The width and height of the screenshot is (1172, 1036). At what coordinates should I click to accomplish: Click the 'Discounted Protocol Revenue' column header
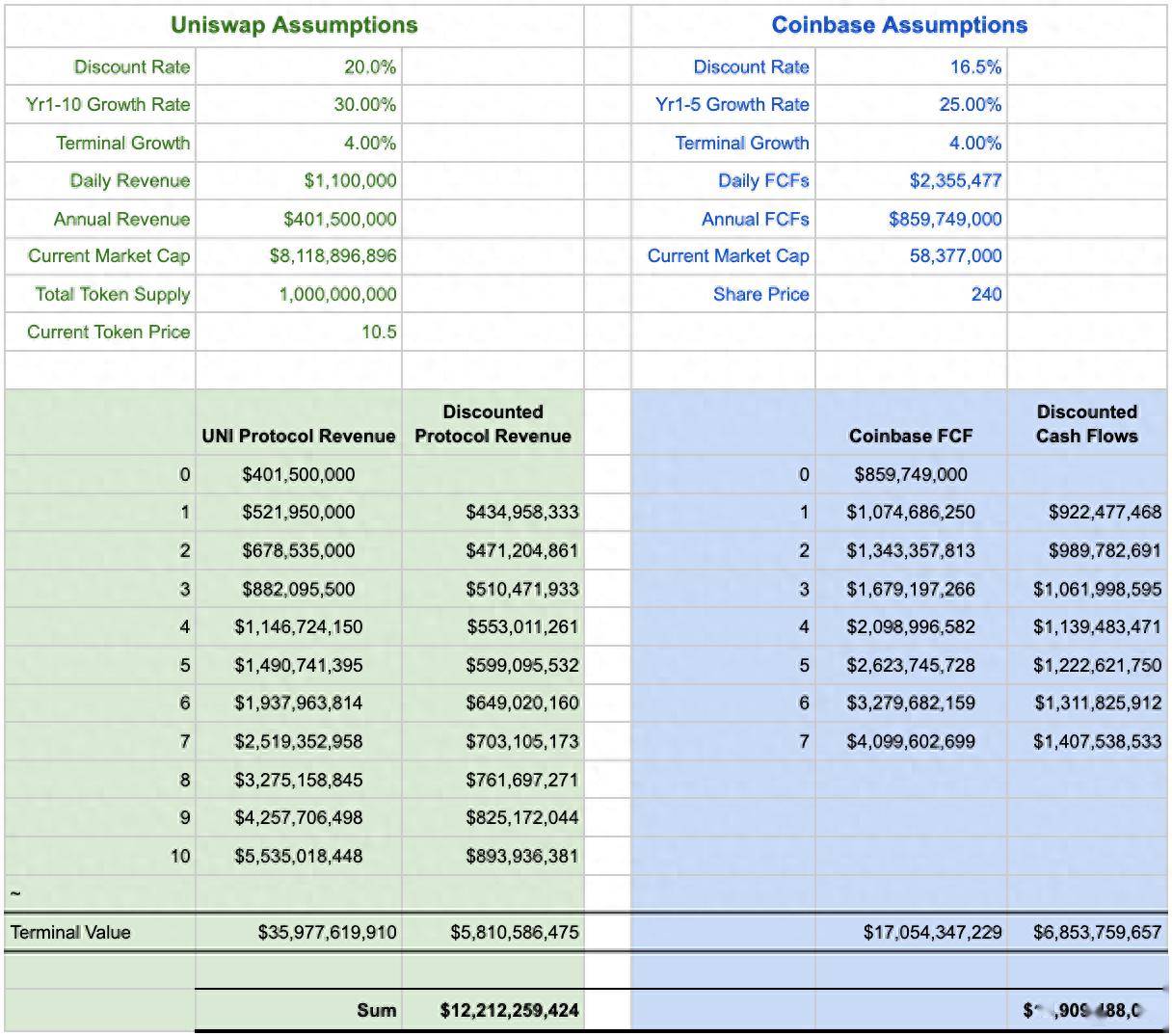click(493, 424)
